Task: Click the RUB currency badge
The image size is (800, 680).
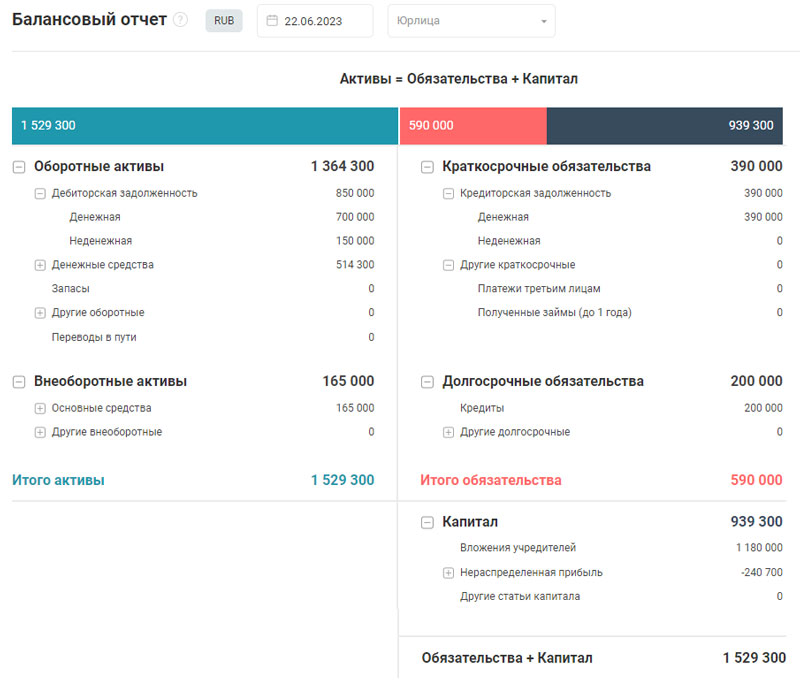Action: 223,20
